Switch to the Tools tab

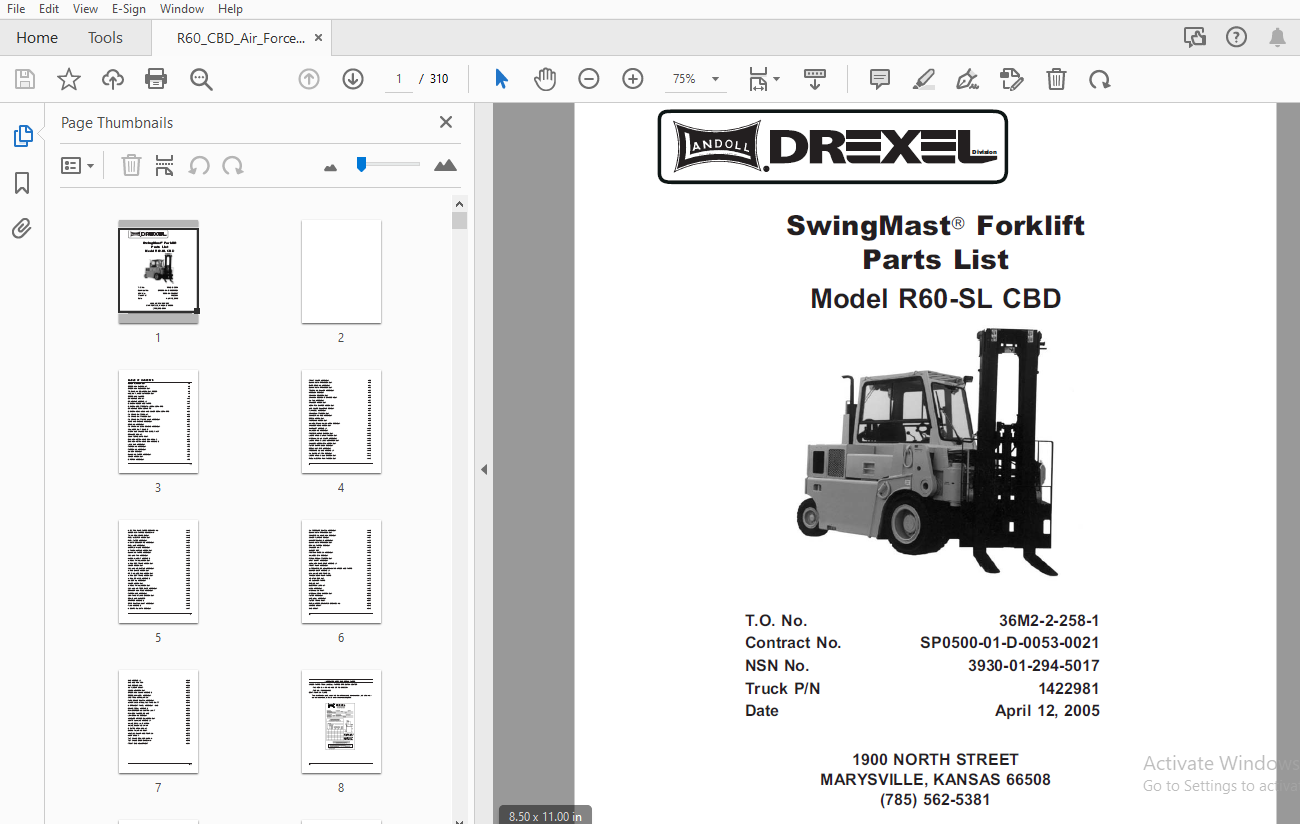105,38
